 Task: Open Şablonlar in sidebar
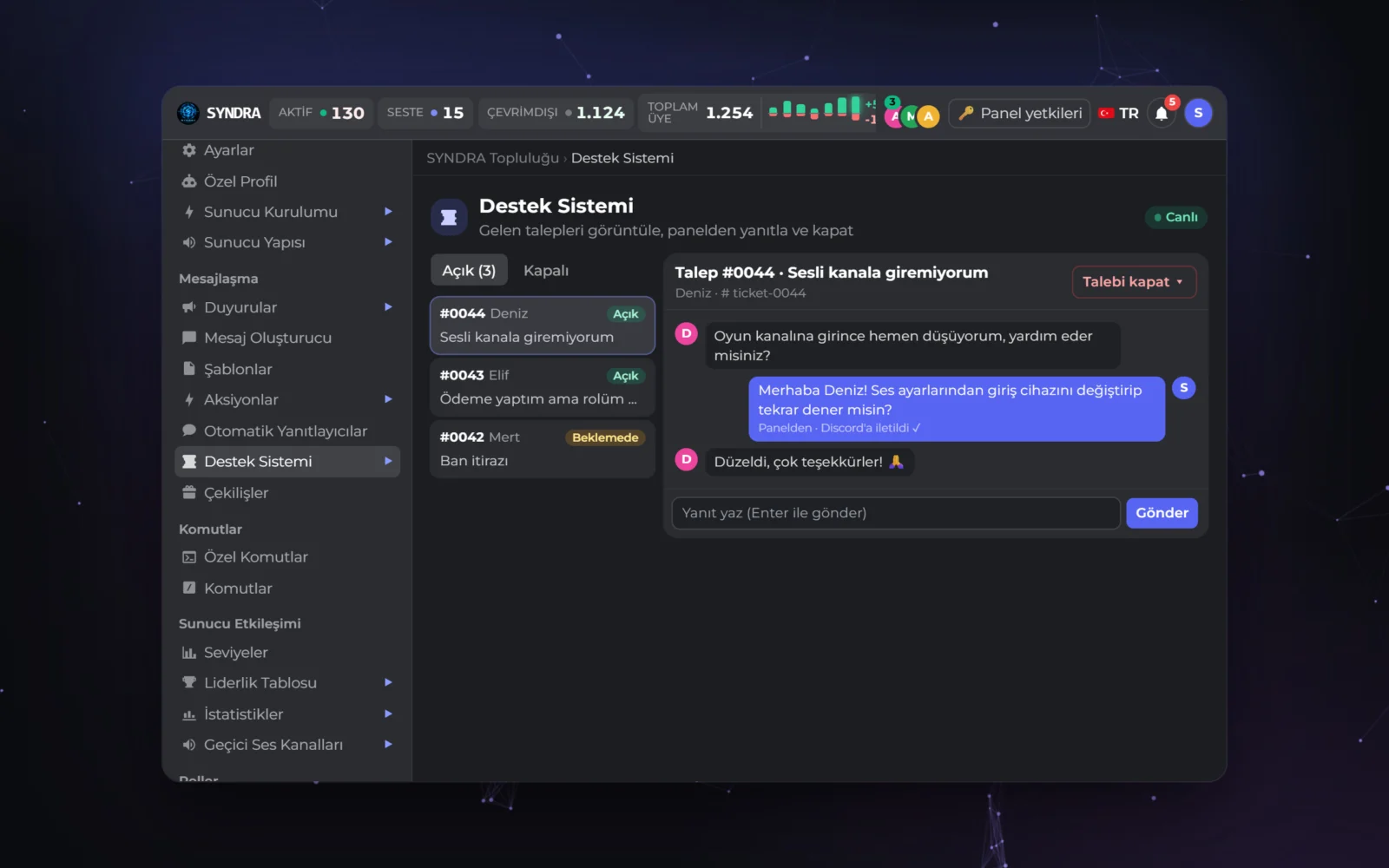pos(287,369)
